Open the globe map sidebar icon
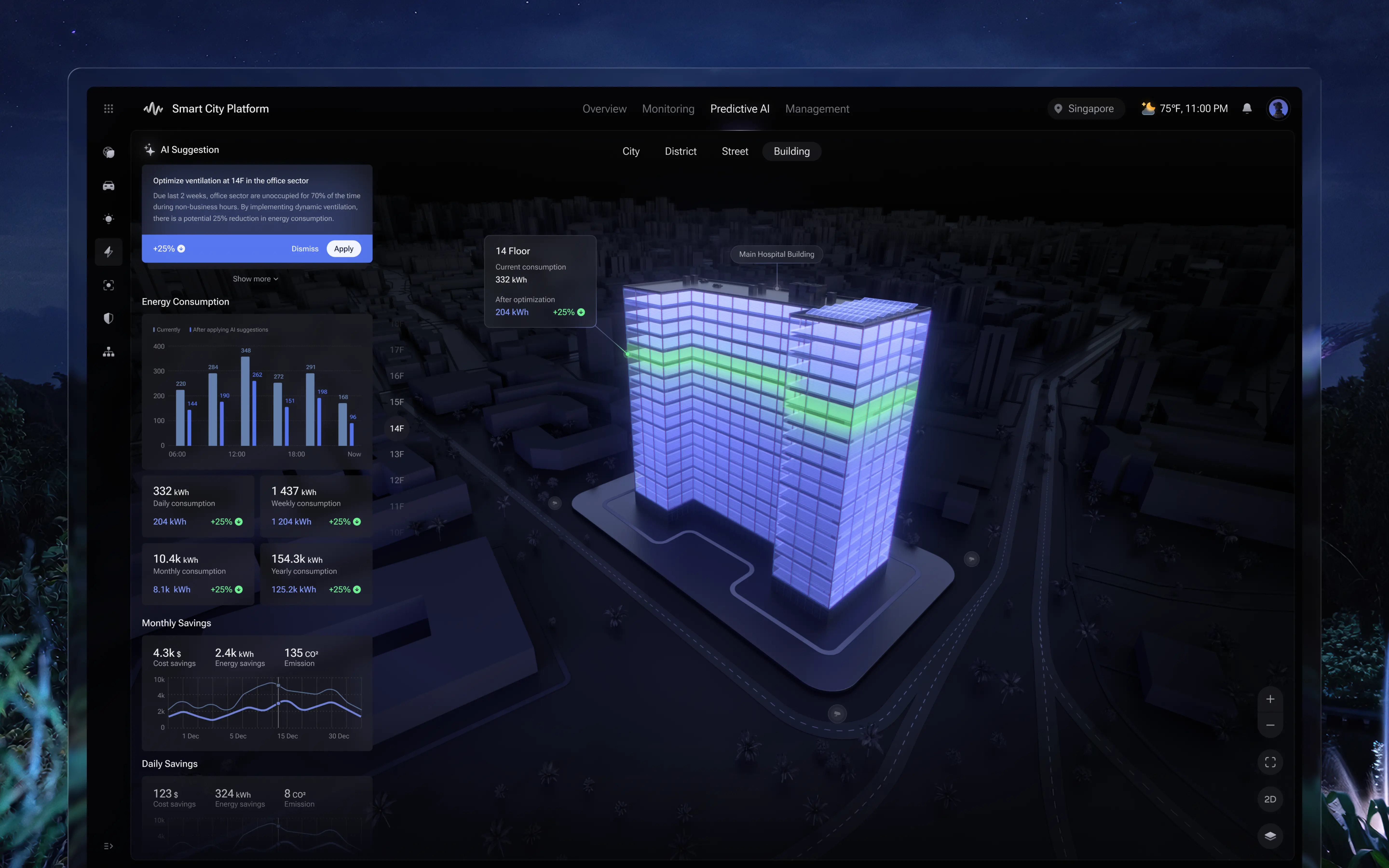The height and width of the screenshot is (868, 1389). click(109, 152)
